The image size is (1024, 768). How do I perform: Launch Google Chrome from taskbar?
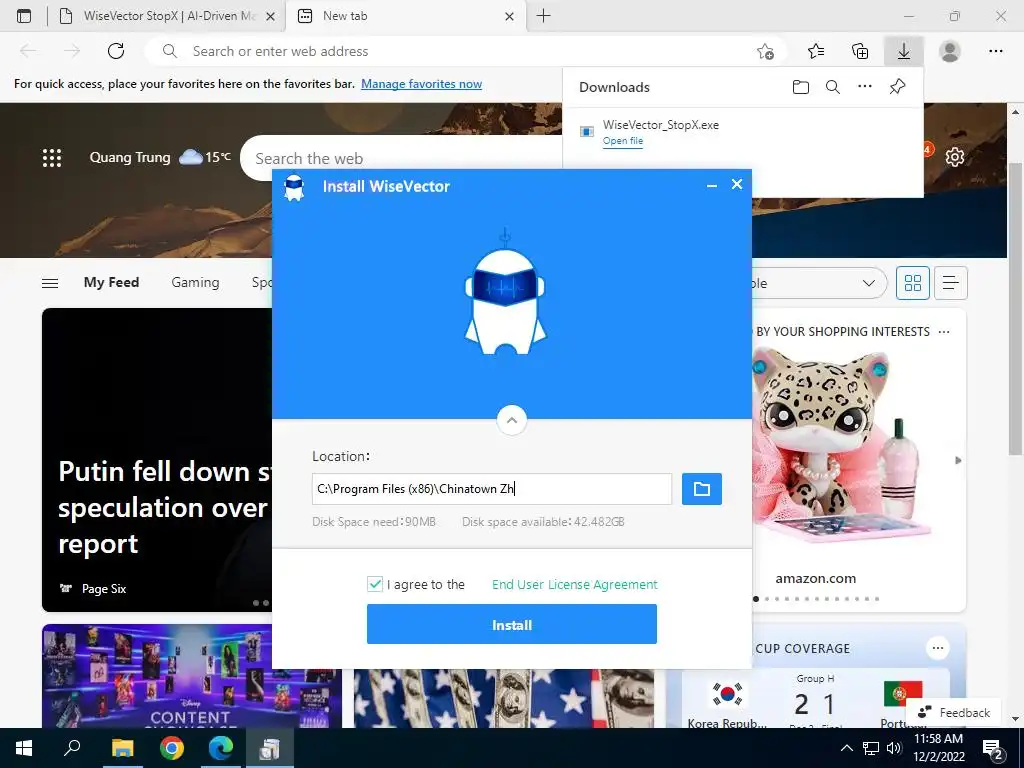point(172,748)
